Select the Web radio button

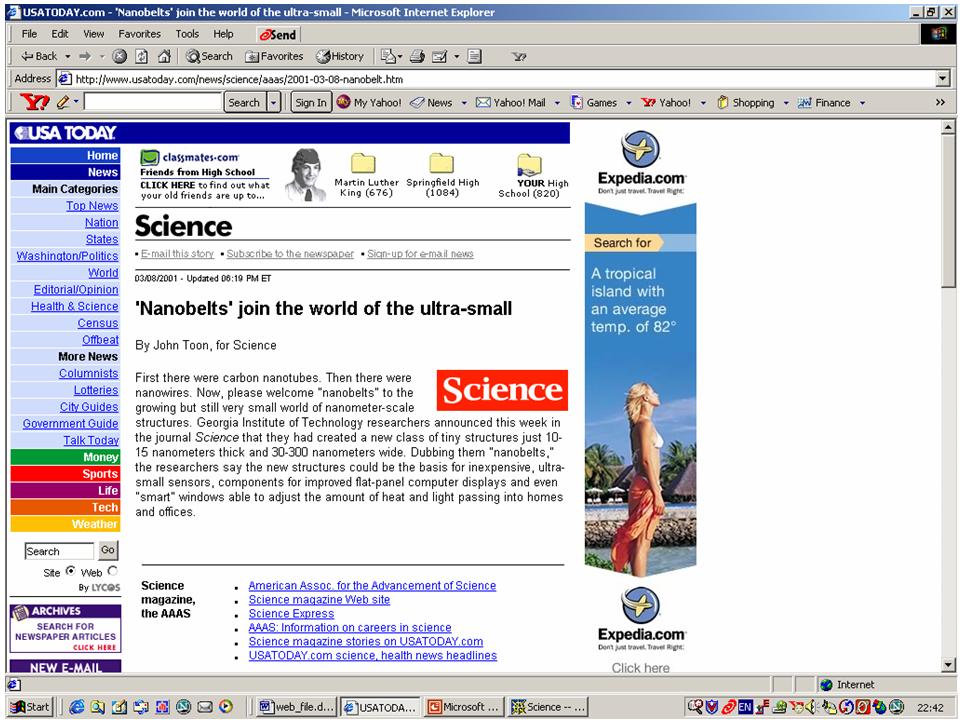tap(112, 571)
